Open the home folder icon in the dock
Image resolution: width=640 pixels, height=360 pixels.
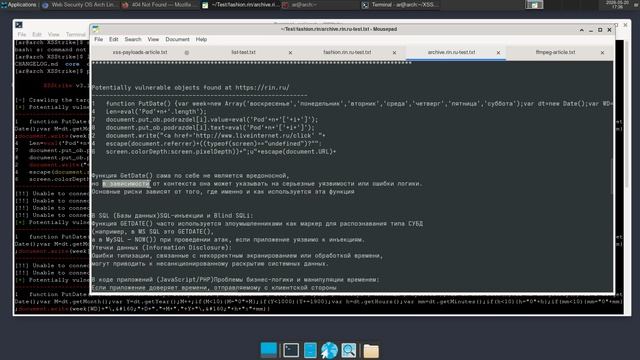pos(371,351)
